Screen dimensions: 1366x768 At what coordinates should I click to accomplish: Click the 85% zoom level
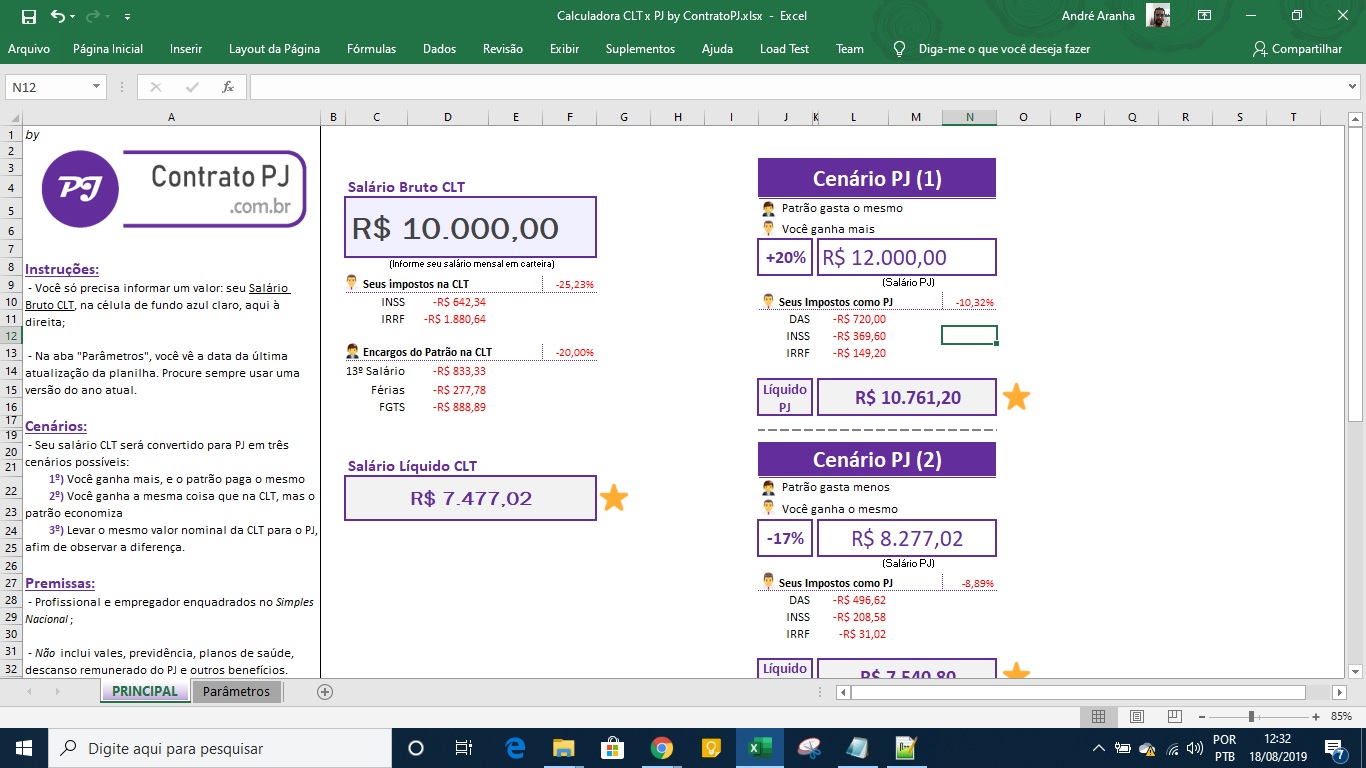(1341, 716)
